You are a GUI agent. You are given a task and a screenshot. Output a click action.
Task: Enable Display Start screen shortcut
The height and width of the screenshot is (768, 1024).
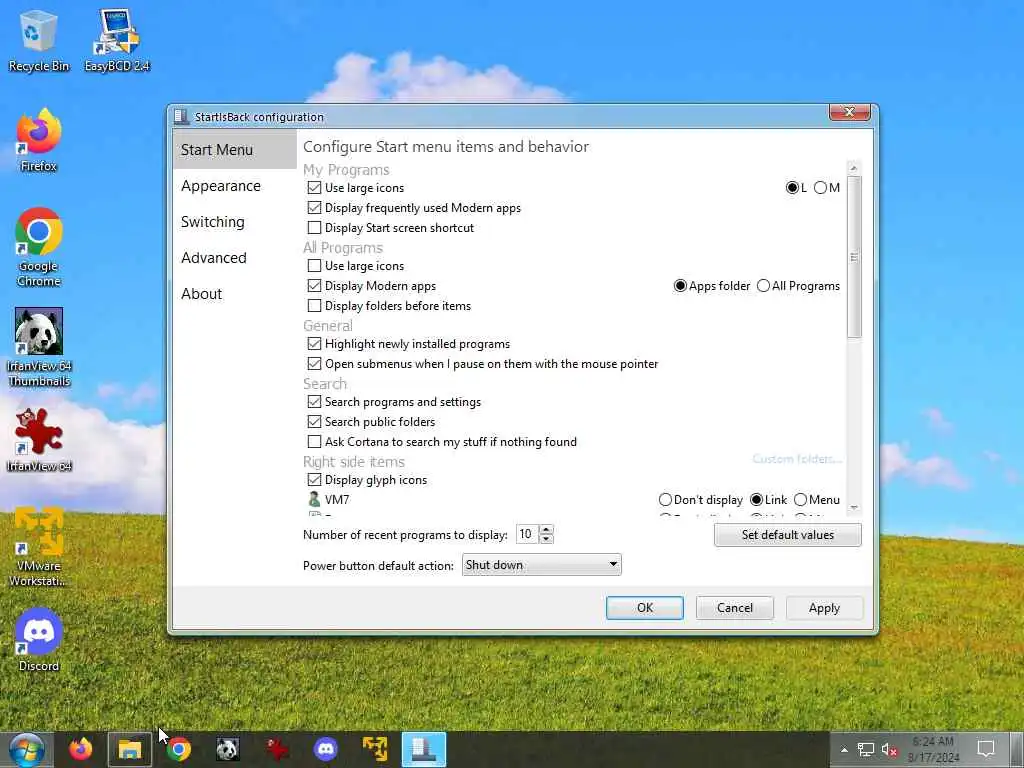tap(314, 228)
